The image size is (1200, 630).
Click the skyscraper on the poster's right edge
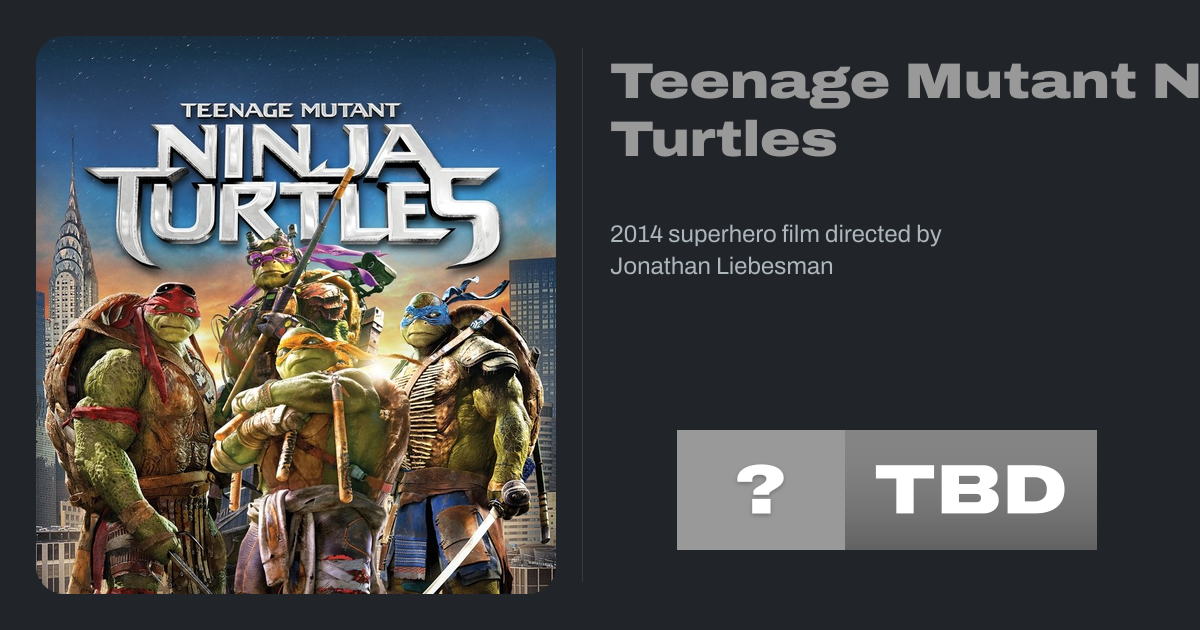click(x=533, y=300)
